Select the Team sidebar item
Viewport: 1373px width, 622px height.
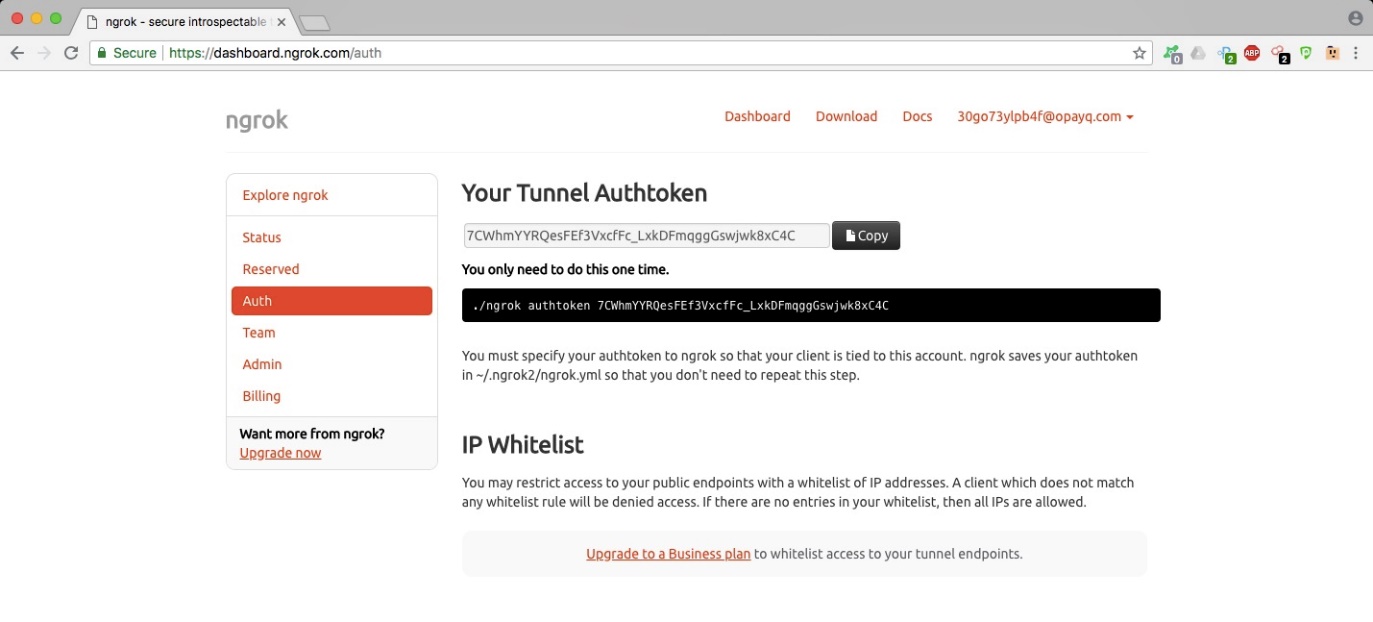[259, 332]
